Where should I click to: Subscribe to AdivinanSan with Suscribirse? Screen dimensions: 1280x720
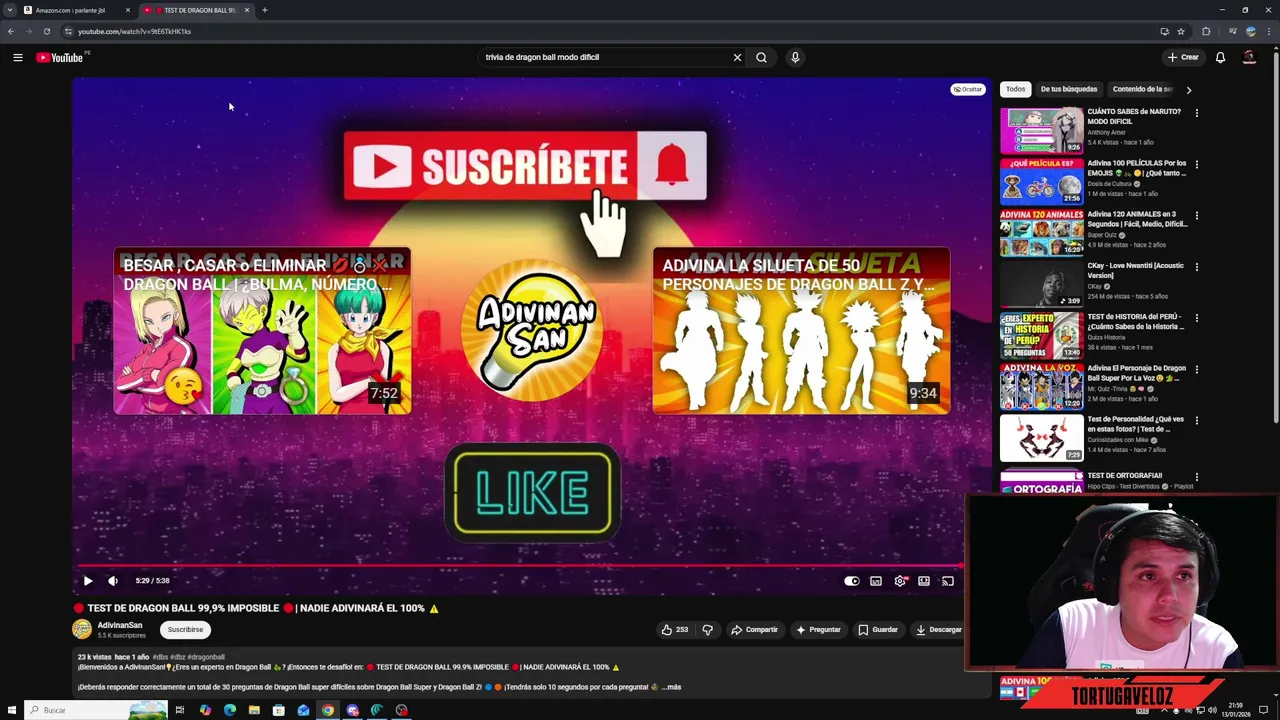point(185,630)
